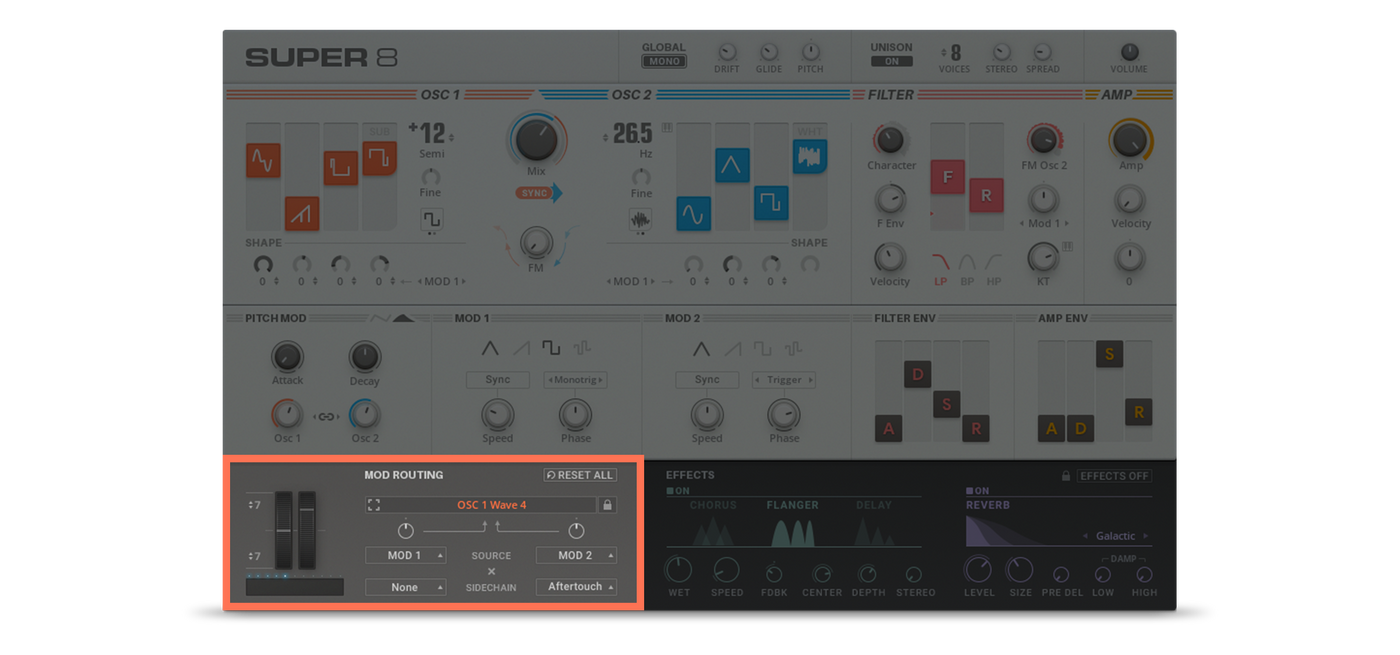Screen dimensions: 1400x655
Task: Click OSC 2 noise waveform icon below Fine
Action: pos(640,220)
